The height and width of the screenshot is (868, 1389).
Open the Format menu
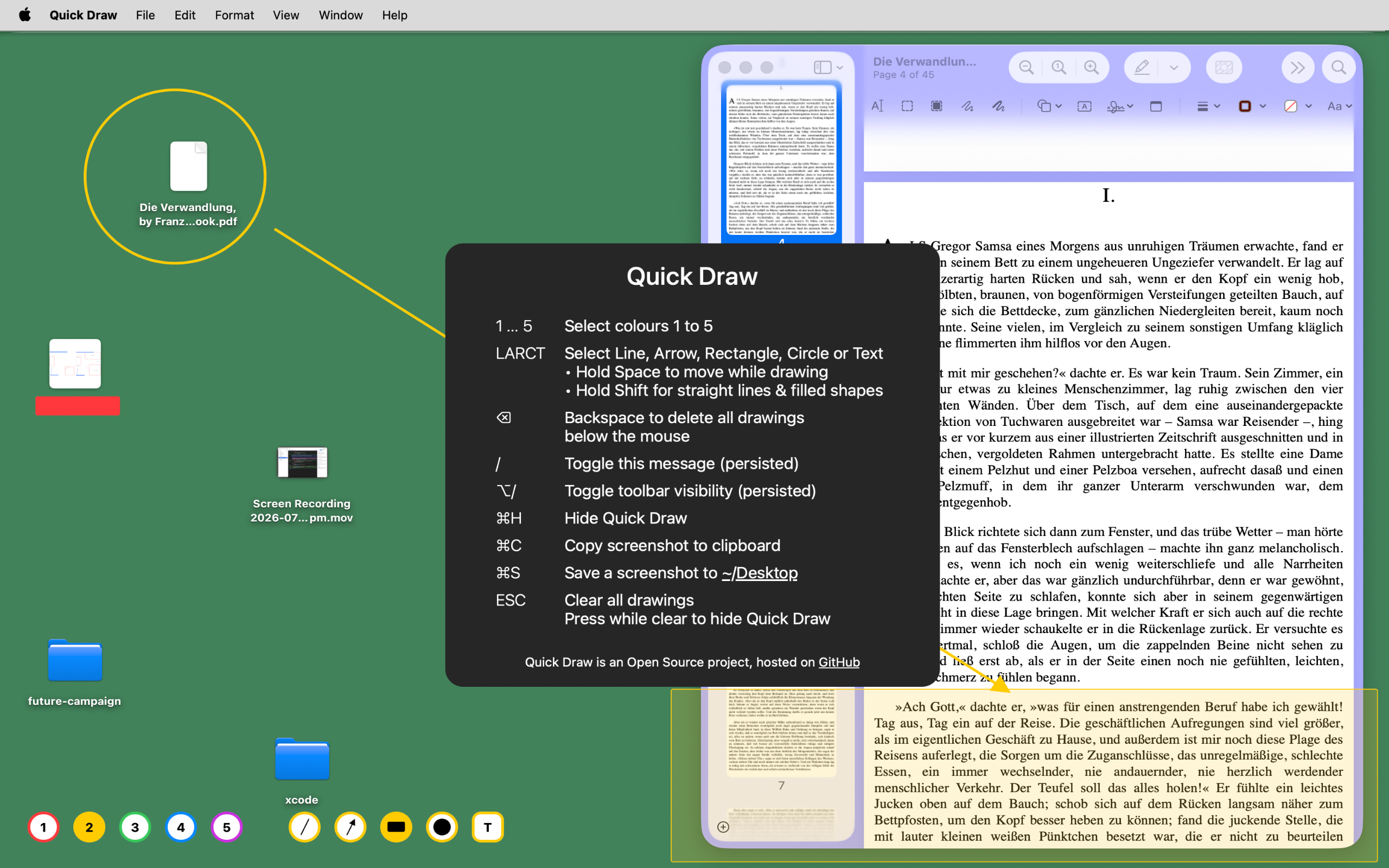[x=234, y=15]
